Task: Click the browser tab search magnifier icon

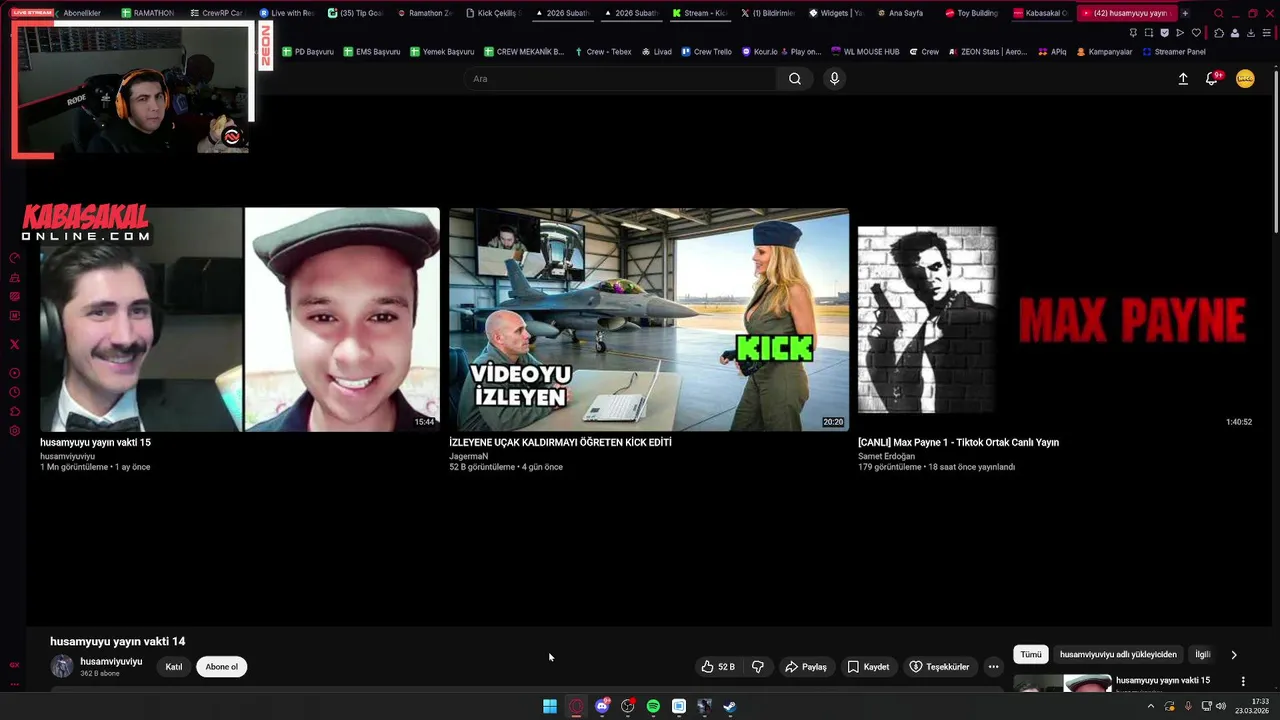Action: [1218, 13]
